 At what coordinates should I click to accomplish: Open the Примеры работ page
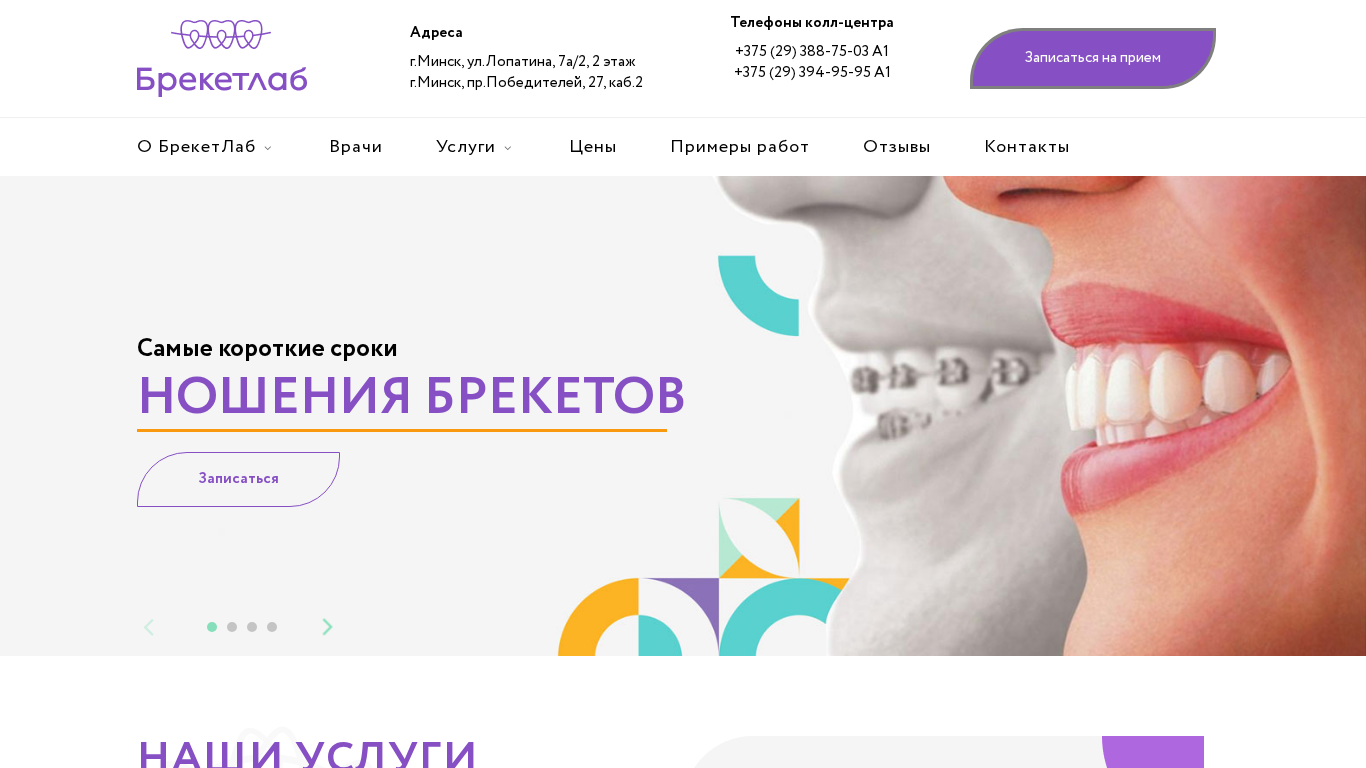740,147
